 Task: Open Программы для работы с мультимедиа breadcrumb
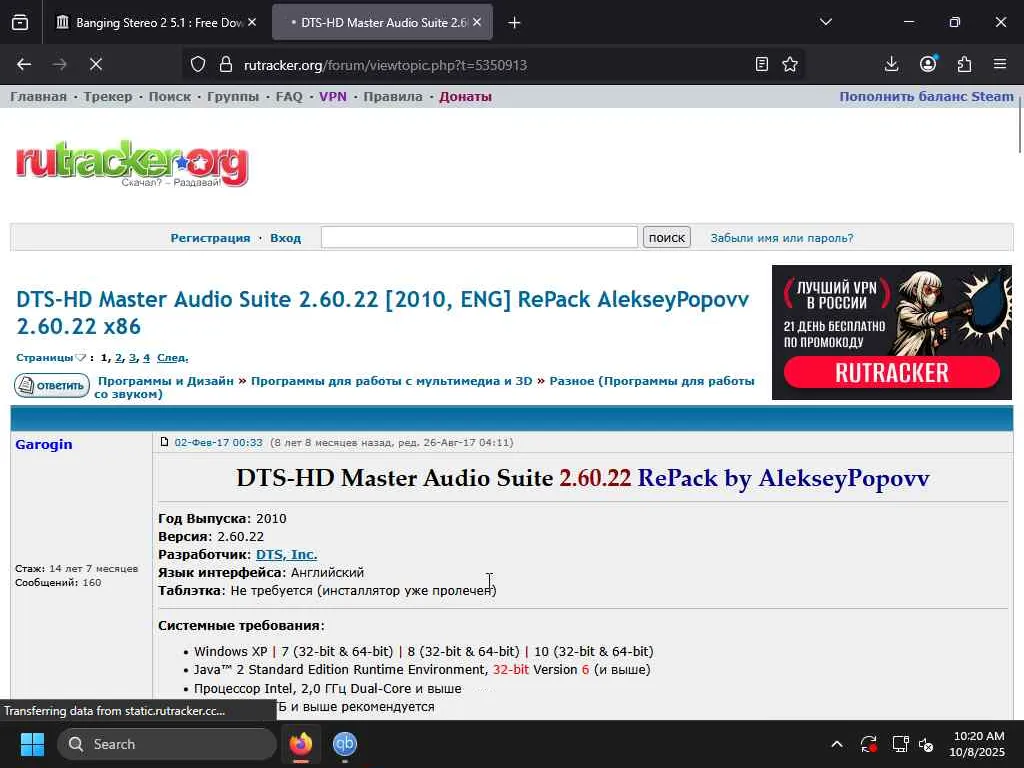click(x=391, y=381)
